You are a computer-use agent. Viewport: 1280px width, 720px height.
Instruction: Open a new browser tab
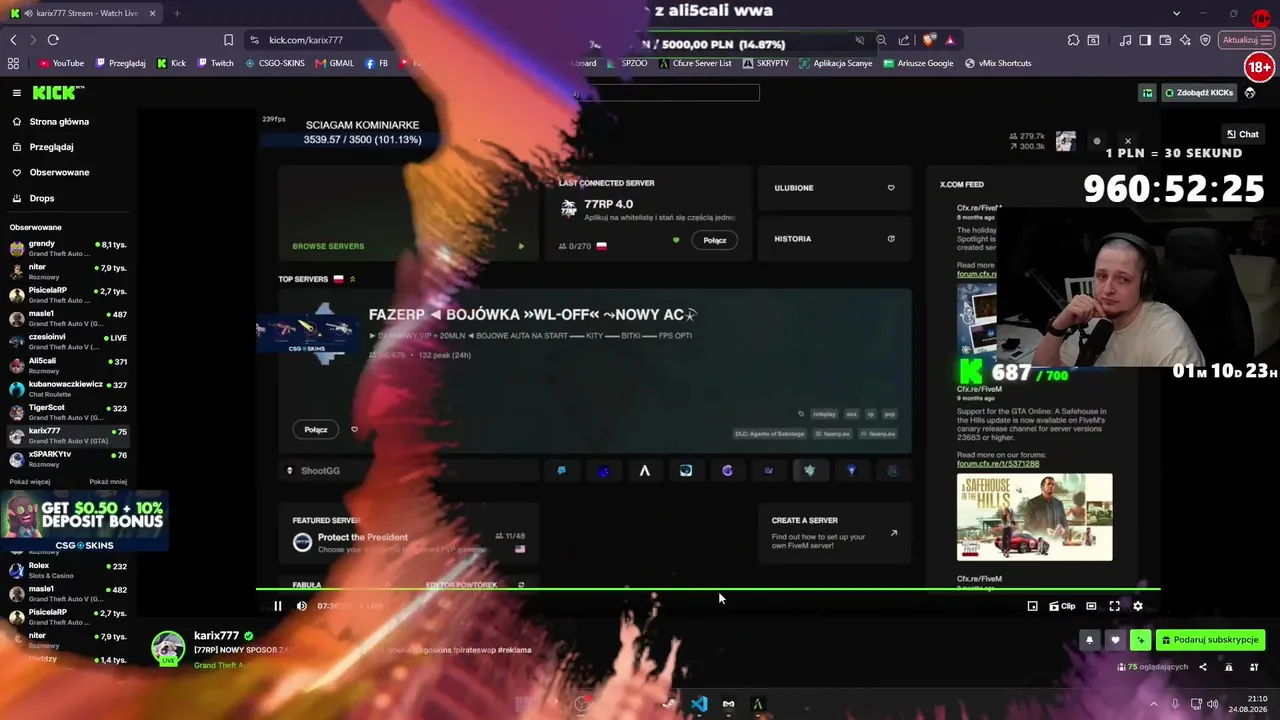177,13
